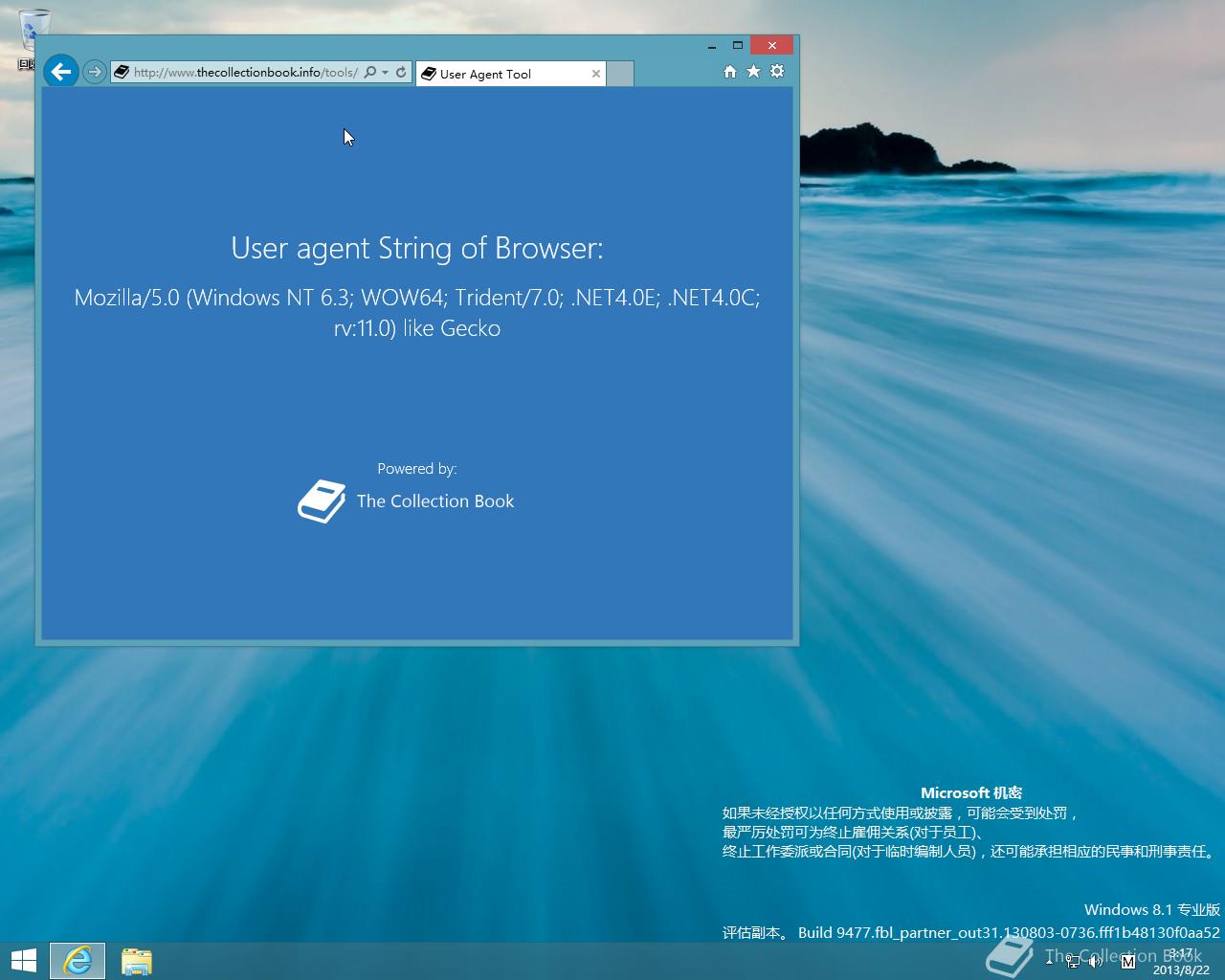Open the taskbar clock showing 2013/8/22
Screen dimensions: 1225x980
tap(1182, 962)
